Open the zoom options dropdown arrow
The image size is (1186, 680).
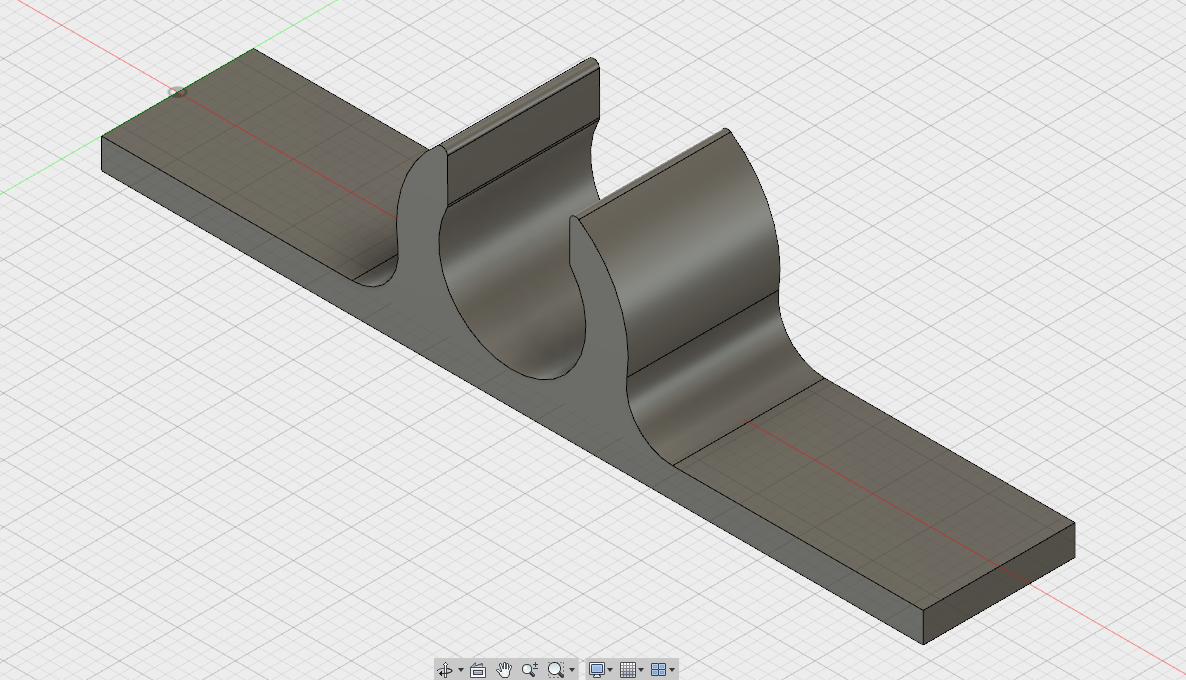572,669
